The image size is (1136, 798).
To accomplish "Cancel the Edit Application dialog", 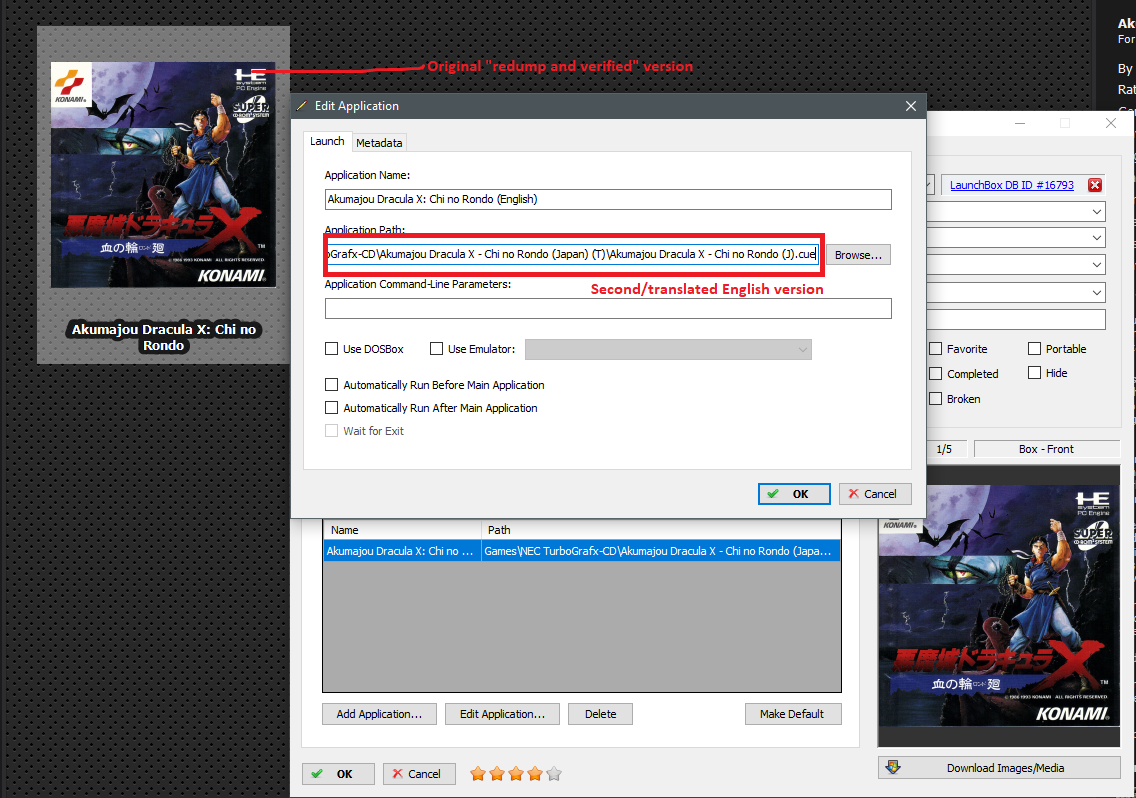I will 874,494.
